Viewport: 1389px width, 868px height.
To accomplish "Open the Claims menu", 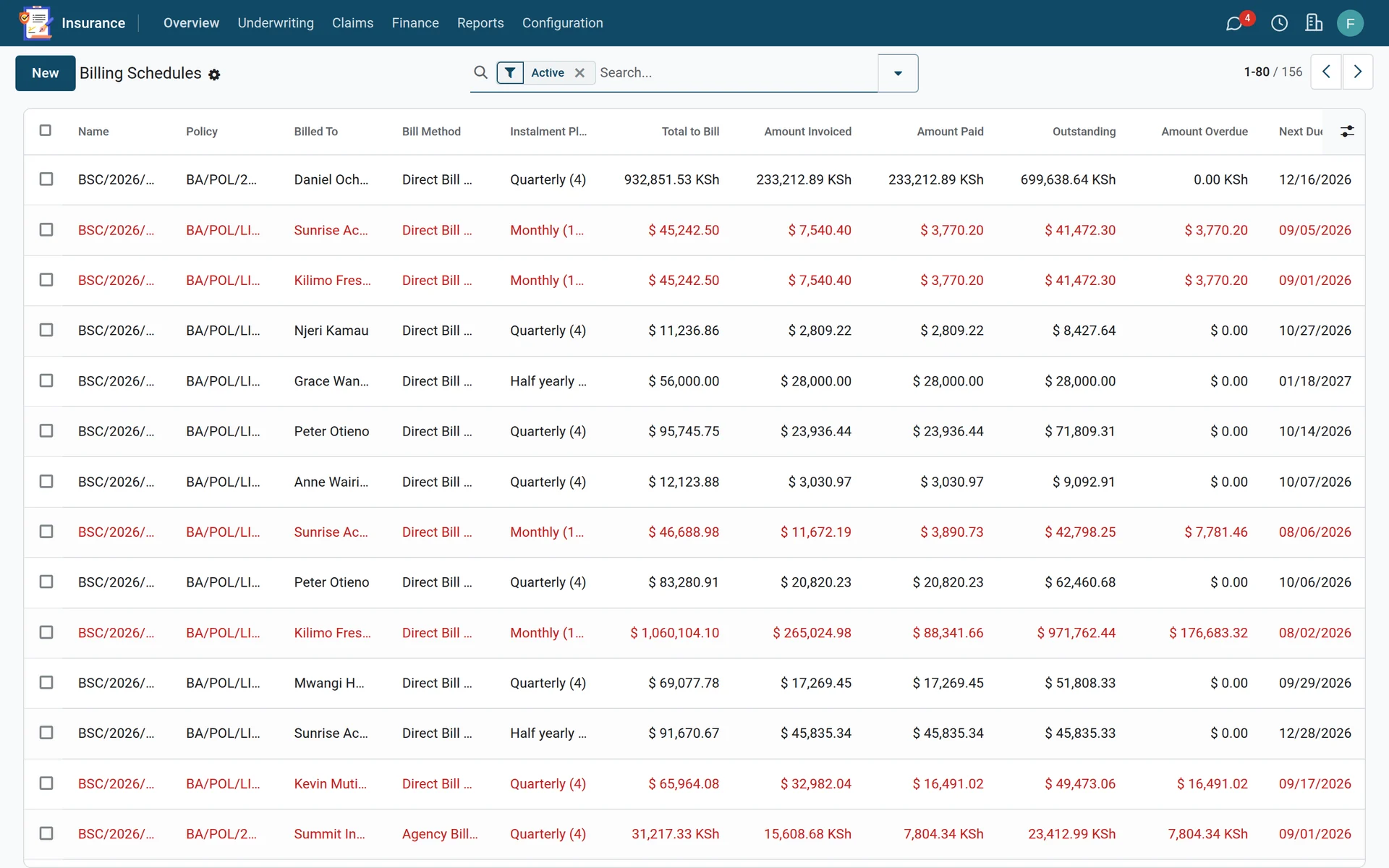I will (x=352, y=23).
